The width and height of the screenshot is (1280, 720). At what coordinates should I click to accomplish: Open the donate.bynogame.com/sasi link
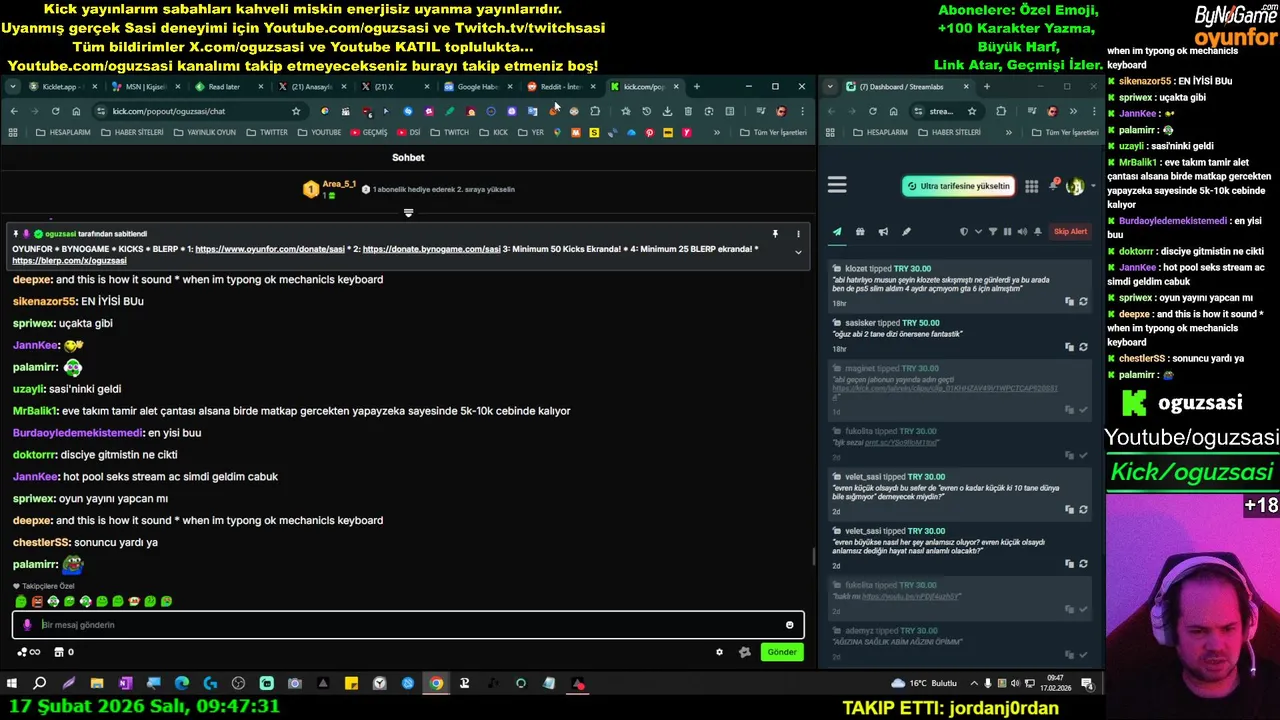coord(431,249)
